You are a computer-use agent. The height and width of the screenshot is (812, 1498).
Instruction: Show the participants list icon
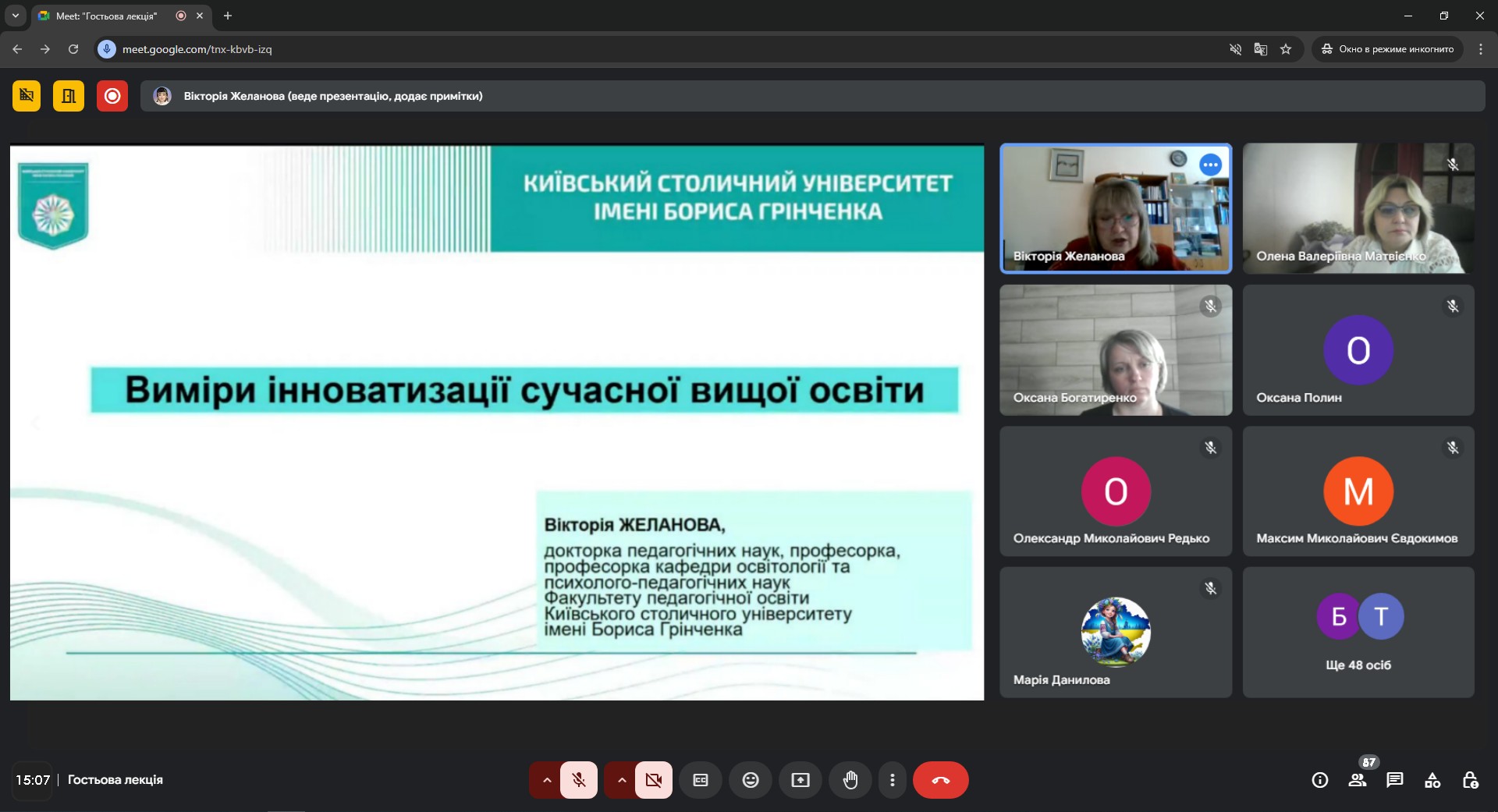click(1358, 780)
